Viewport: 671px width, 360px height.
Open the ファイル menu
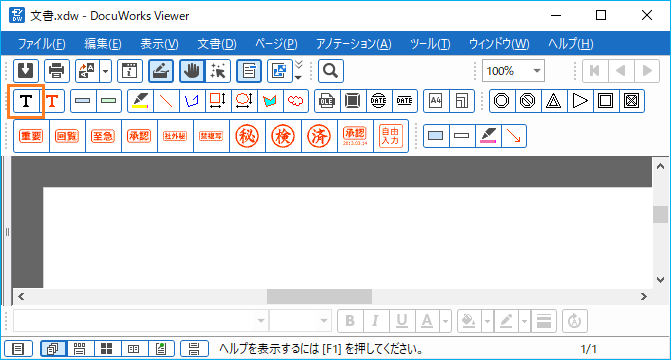click(42, 44)
